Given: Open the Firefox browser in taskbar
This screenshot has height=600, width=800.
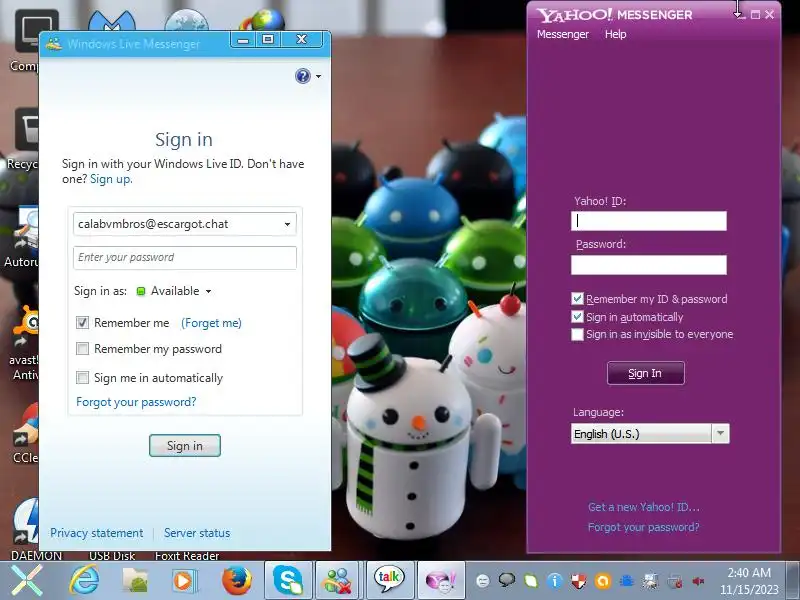Looking at the screenshot, I should coord(236,580).
